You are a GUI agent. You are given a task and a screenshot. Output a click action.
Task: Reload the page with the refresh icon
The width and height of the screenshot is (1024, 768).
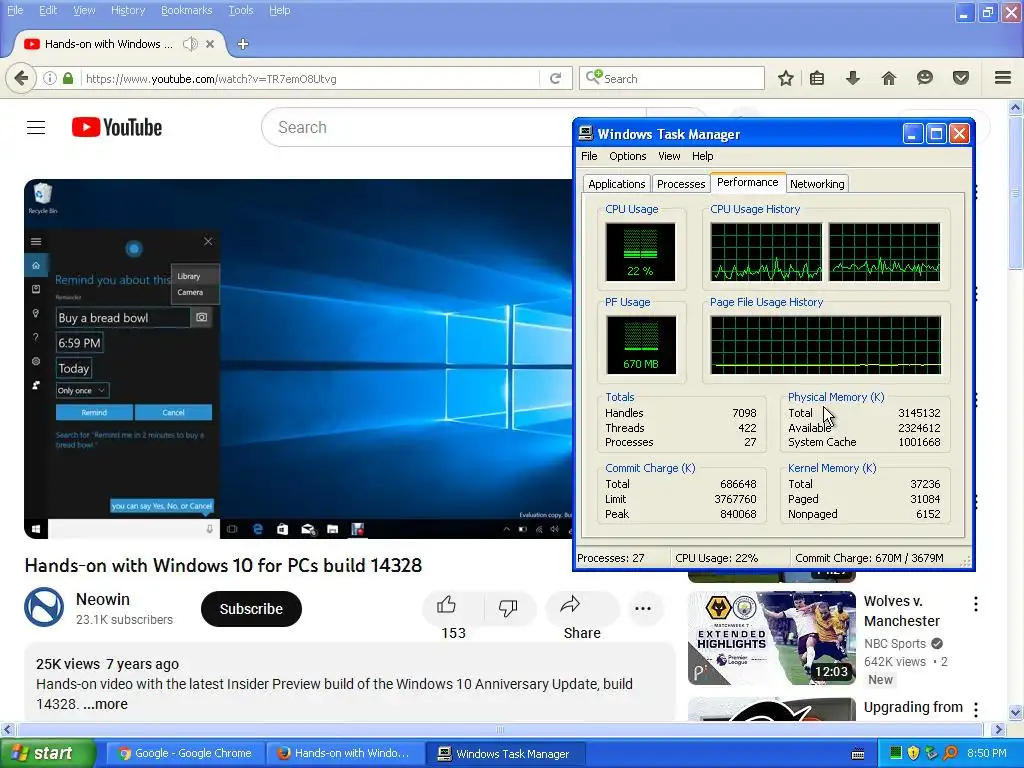(x=555, y=78)
